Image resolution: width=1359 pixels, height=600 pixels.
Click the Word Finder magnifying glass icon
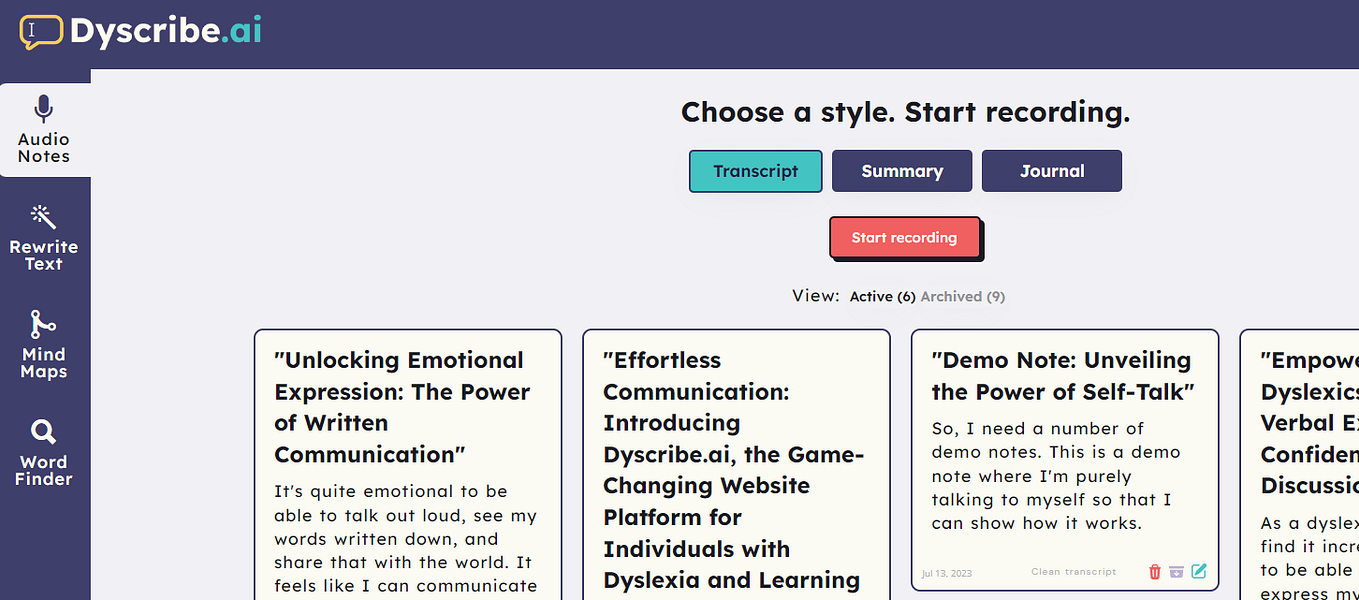pyautogui.click(x=42, y=432)
